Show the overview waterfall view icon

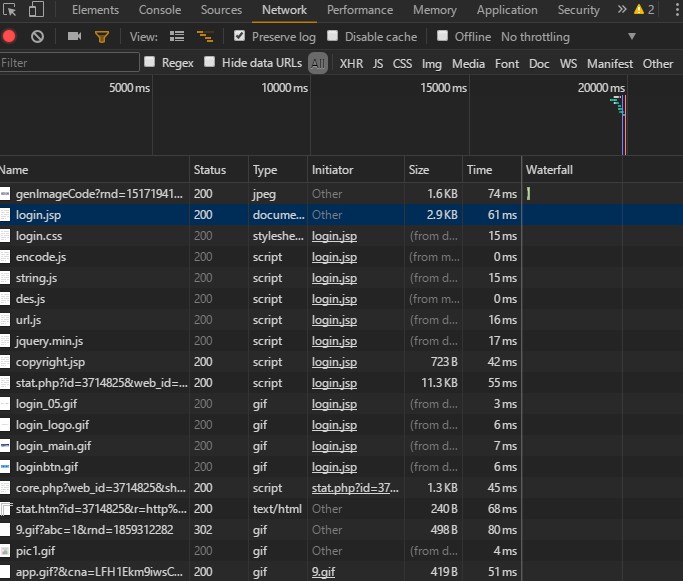pos(205,37)
